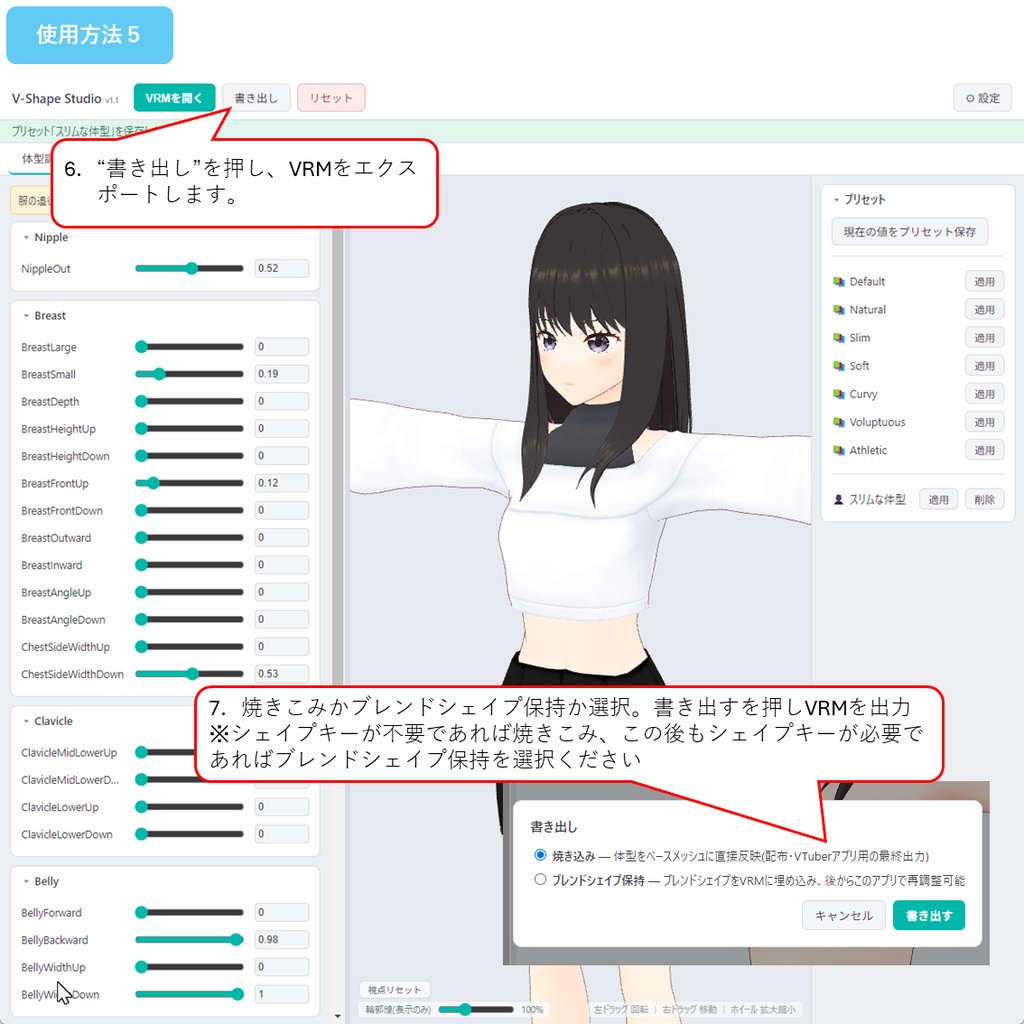Click the Athletic preset icon
The width and height of the screenshot is (1024, 1024).
(839, 451)
